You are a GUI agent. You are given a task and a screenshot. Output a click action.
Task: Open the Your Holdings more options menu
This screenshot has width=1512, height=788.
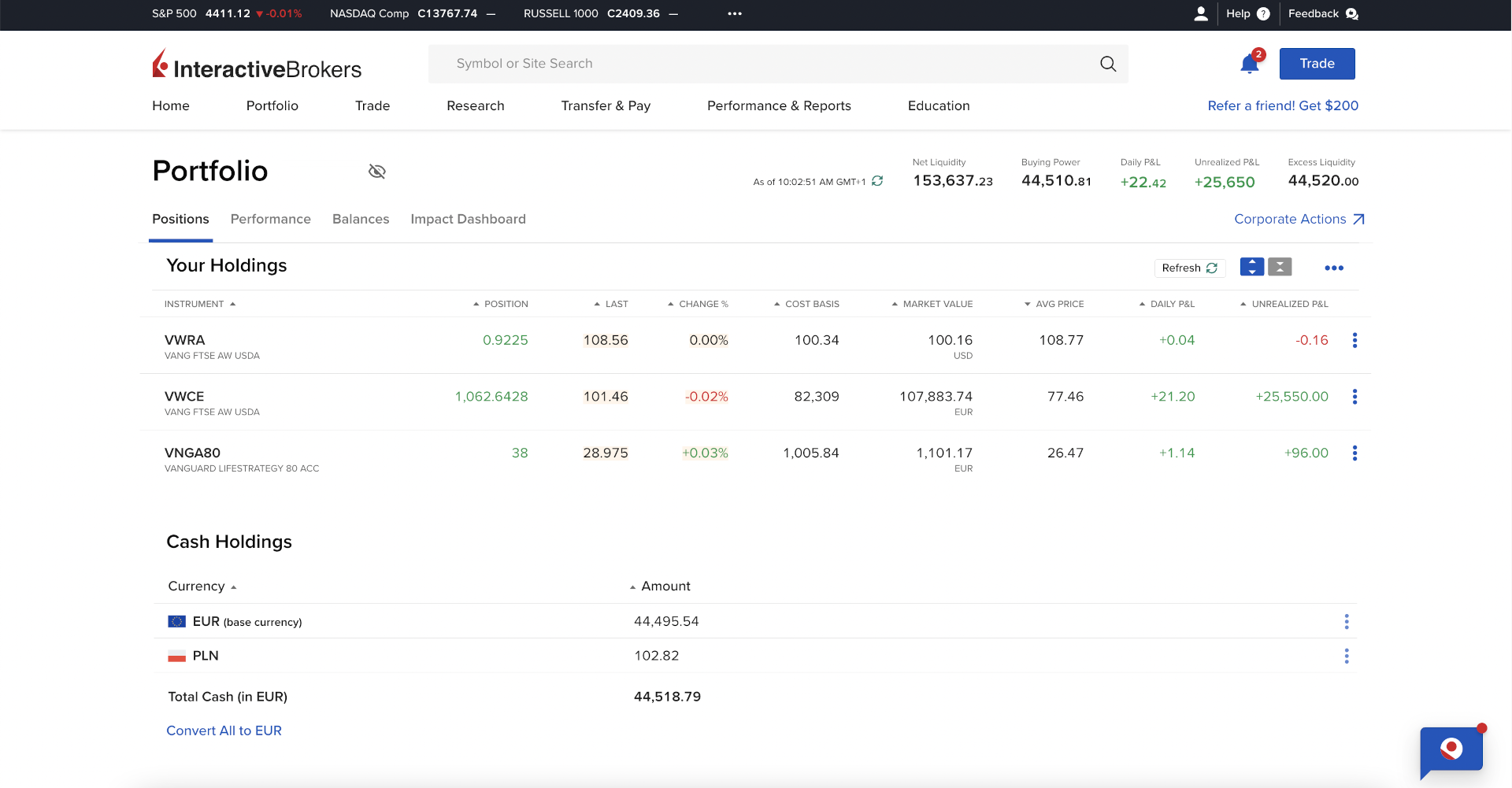tap(1334, 268)
